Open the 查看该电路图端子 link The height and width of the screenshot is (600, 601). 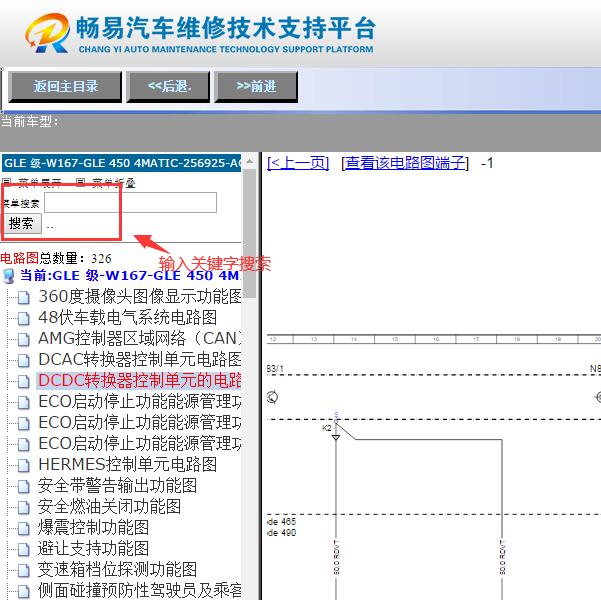point(405,163)
